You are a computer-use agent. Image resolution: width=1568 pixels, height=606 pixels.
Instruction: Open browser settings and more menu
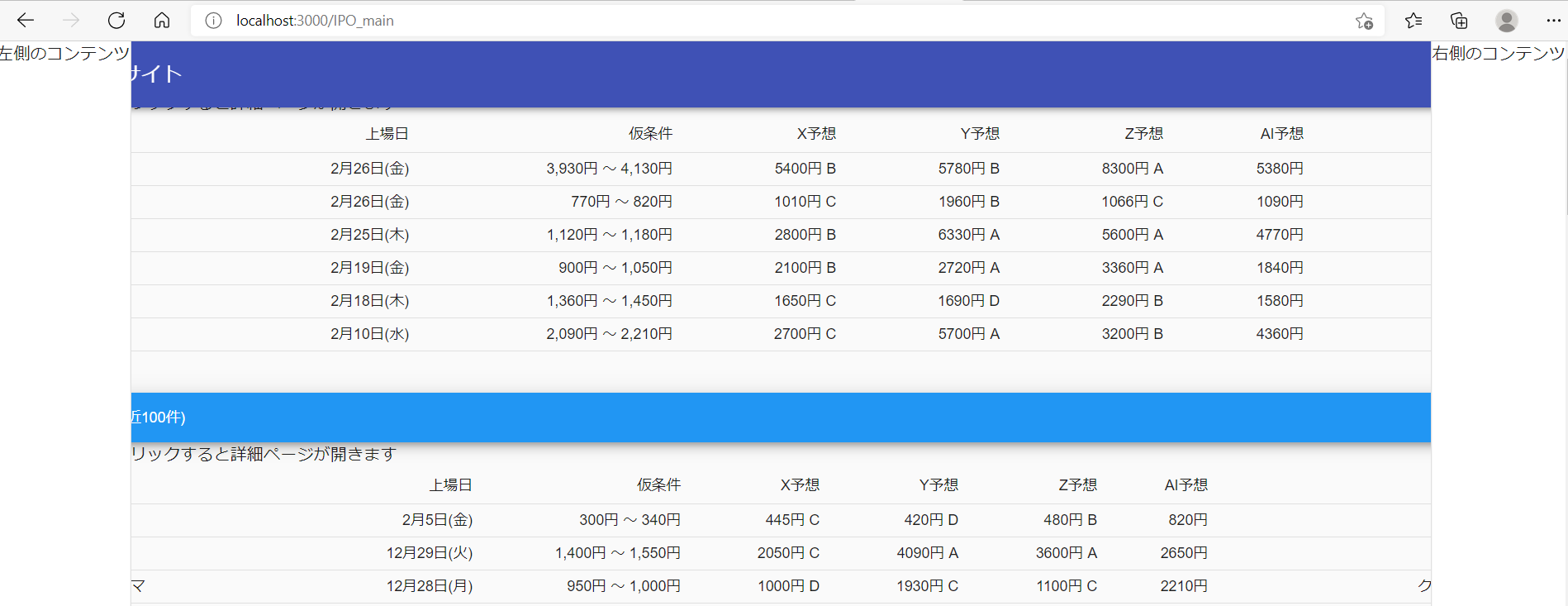click(1552, 21)
